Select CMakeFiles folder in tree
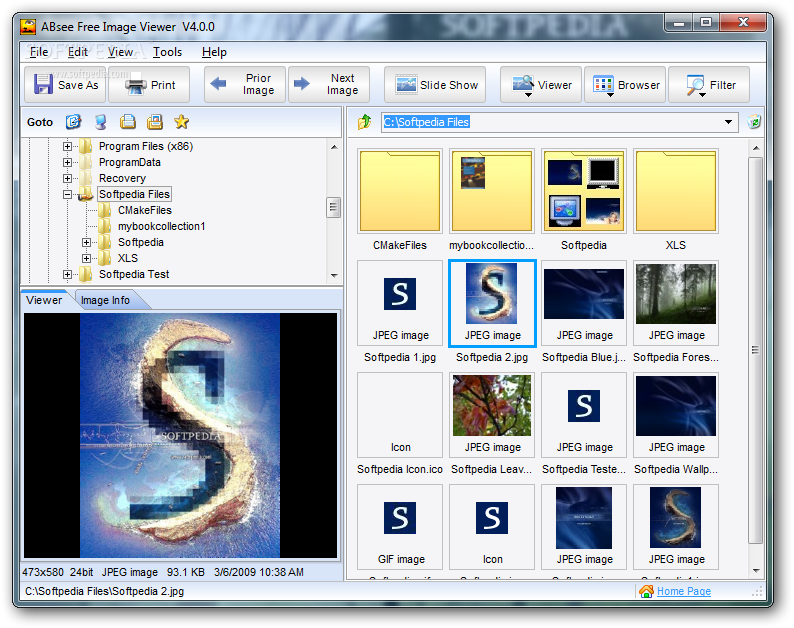The height and width of the screenshot is (628, 794). (x=144, y=210)
